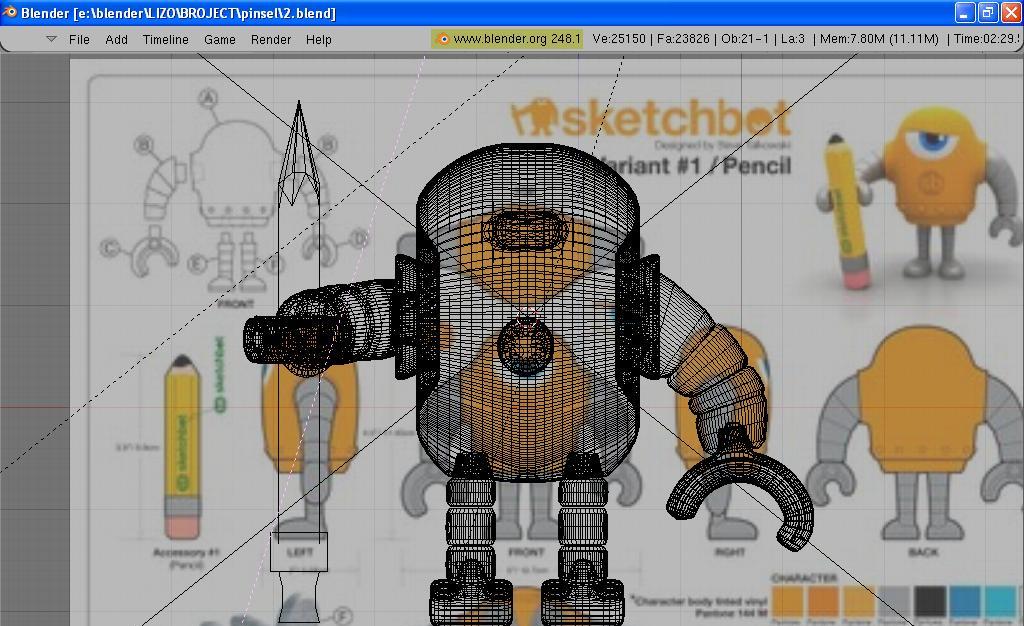Image resolution: width=1024 pixels, height=626 pixels.
Task: Open the Timeline menu
Action: (165, 39)
